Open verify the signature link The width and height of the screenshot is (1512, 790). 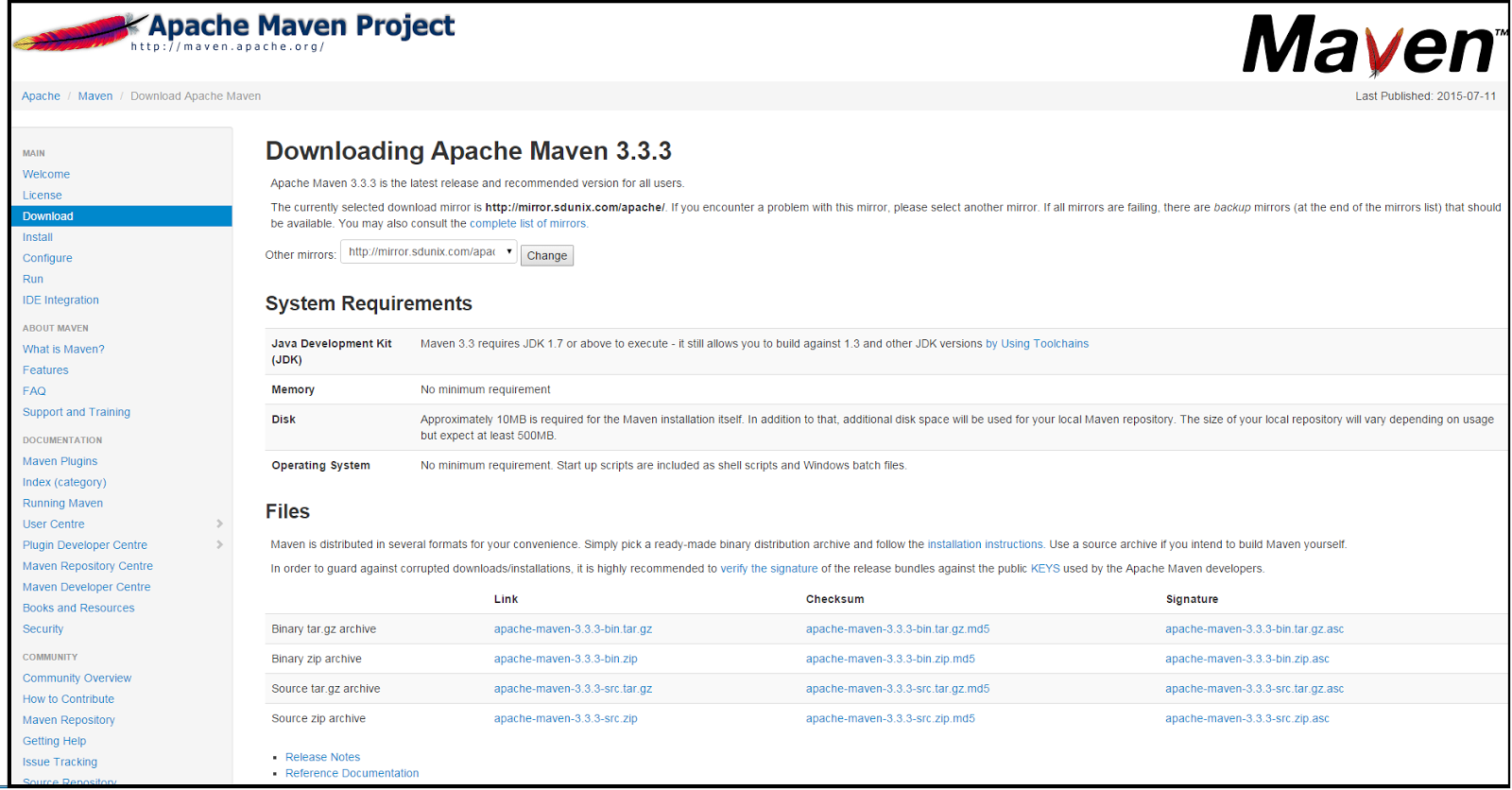[x=769, y=569]
